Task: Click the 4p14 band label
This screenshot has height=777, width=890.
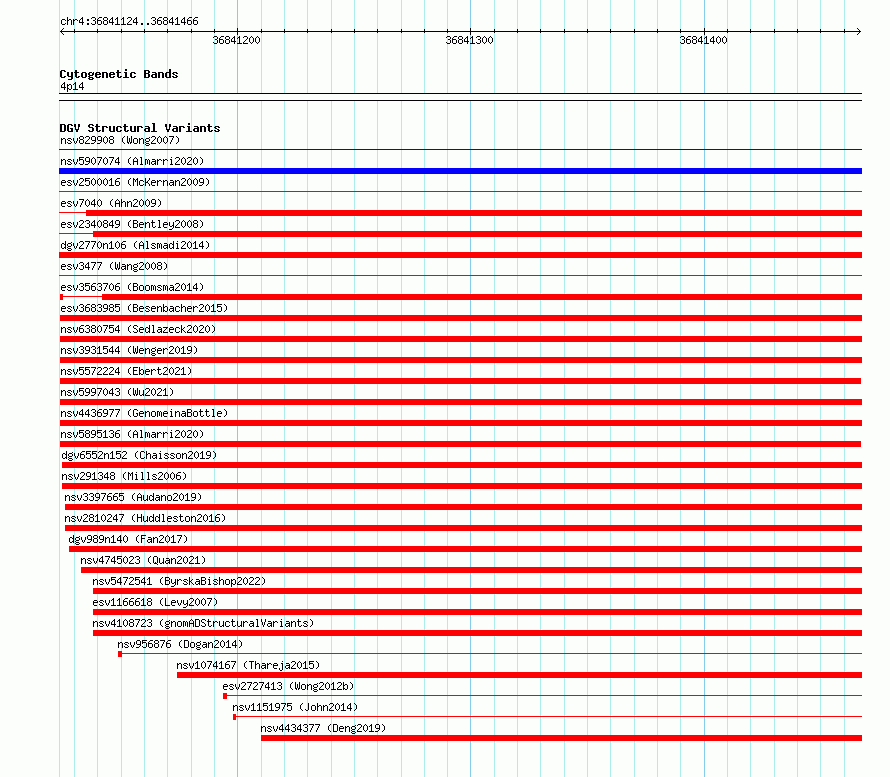Action: (x=72, y=86)
